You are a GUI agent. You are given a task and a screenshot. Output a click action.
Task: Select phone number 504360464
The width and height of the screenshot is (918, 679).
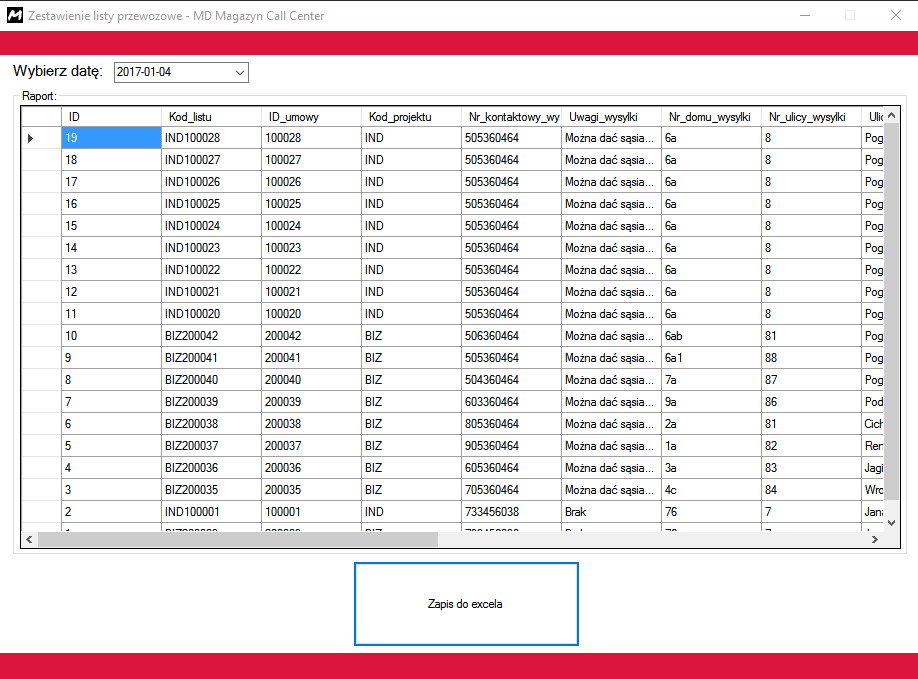[511, 380]
